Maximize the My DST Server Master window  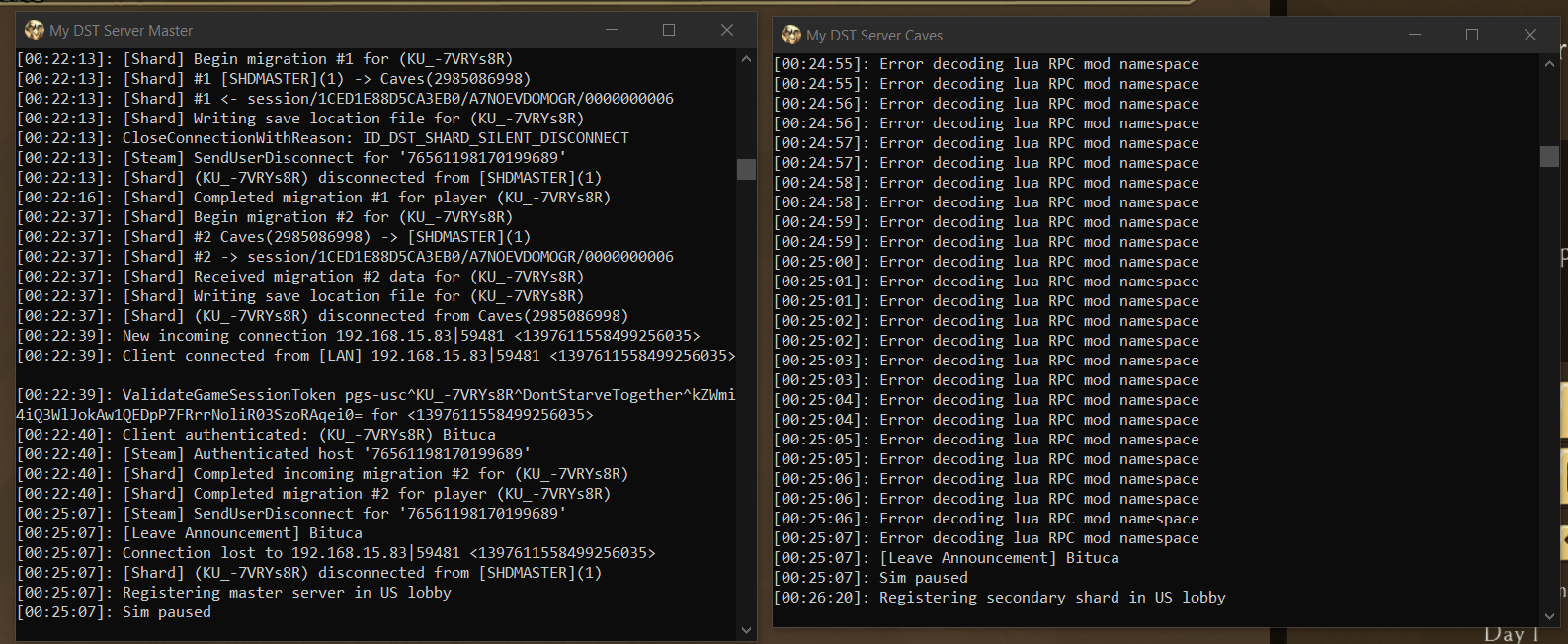click(669, 30)
